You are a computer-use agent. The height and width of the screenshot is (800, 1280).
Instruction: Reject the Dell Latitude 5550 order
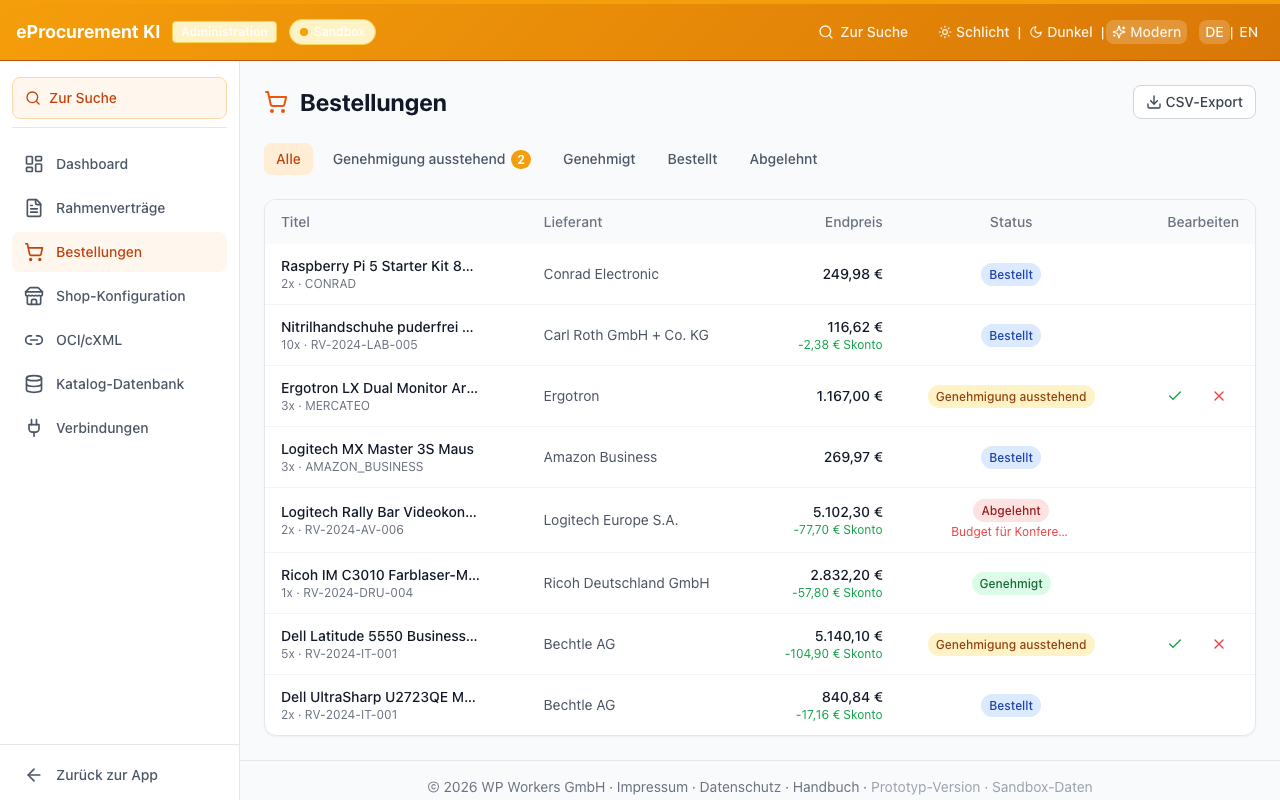1219,644
